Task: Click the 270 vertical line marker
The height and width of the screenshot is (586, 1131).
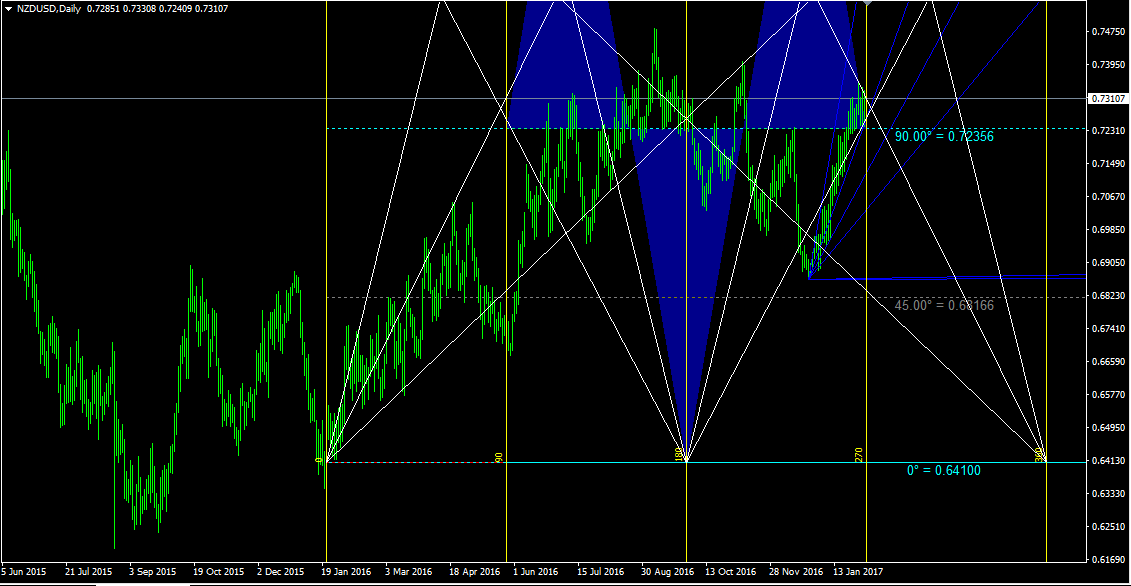Action: click(859, 455)
